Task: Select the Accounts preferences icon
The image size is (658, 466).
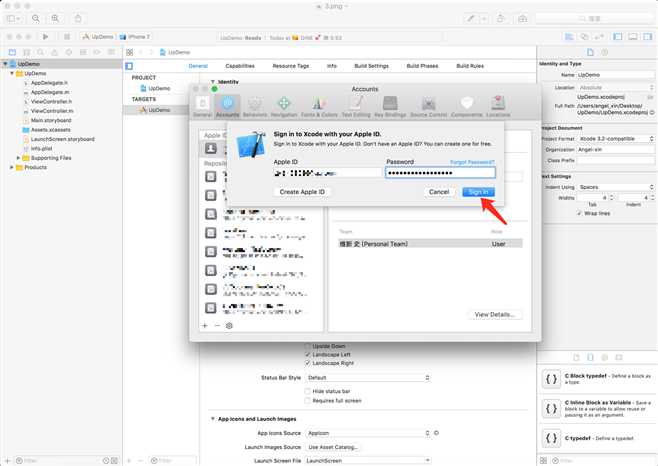Action: tap(227, 106)
